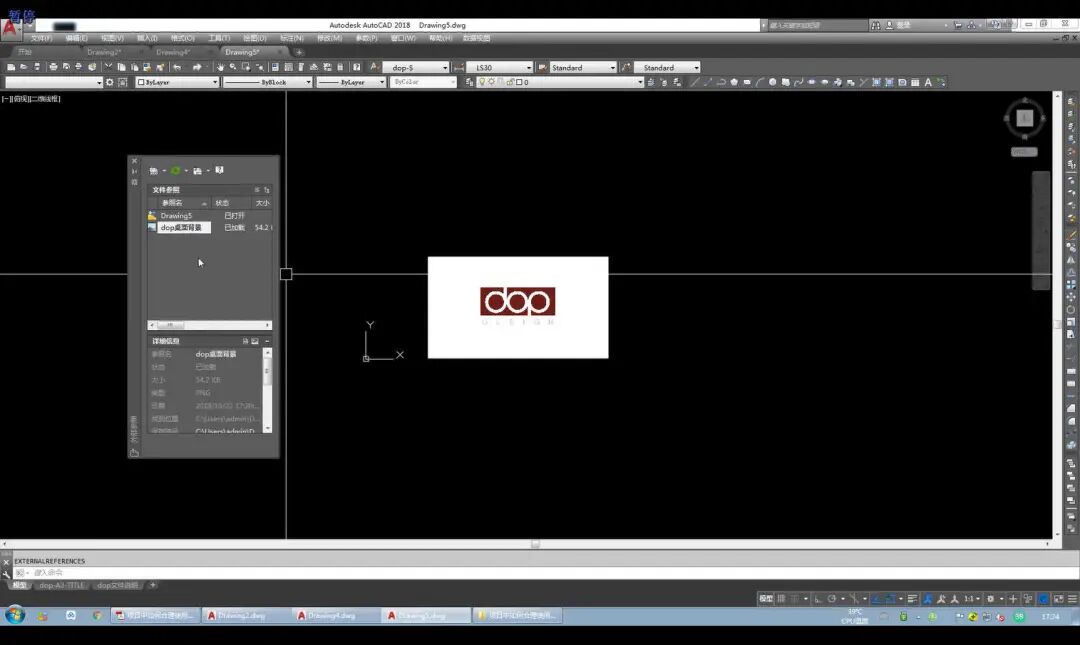Open the first Standard table style dropdown
The image size is (1080, 645).
(x=612, y=68)
